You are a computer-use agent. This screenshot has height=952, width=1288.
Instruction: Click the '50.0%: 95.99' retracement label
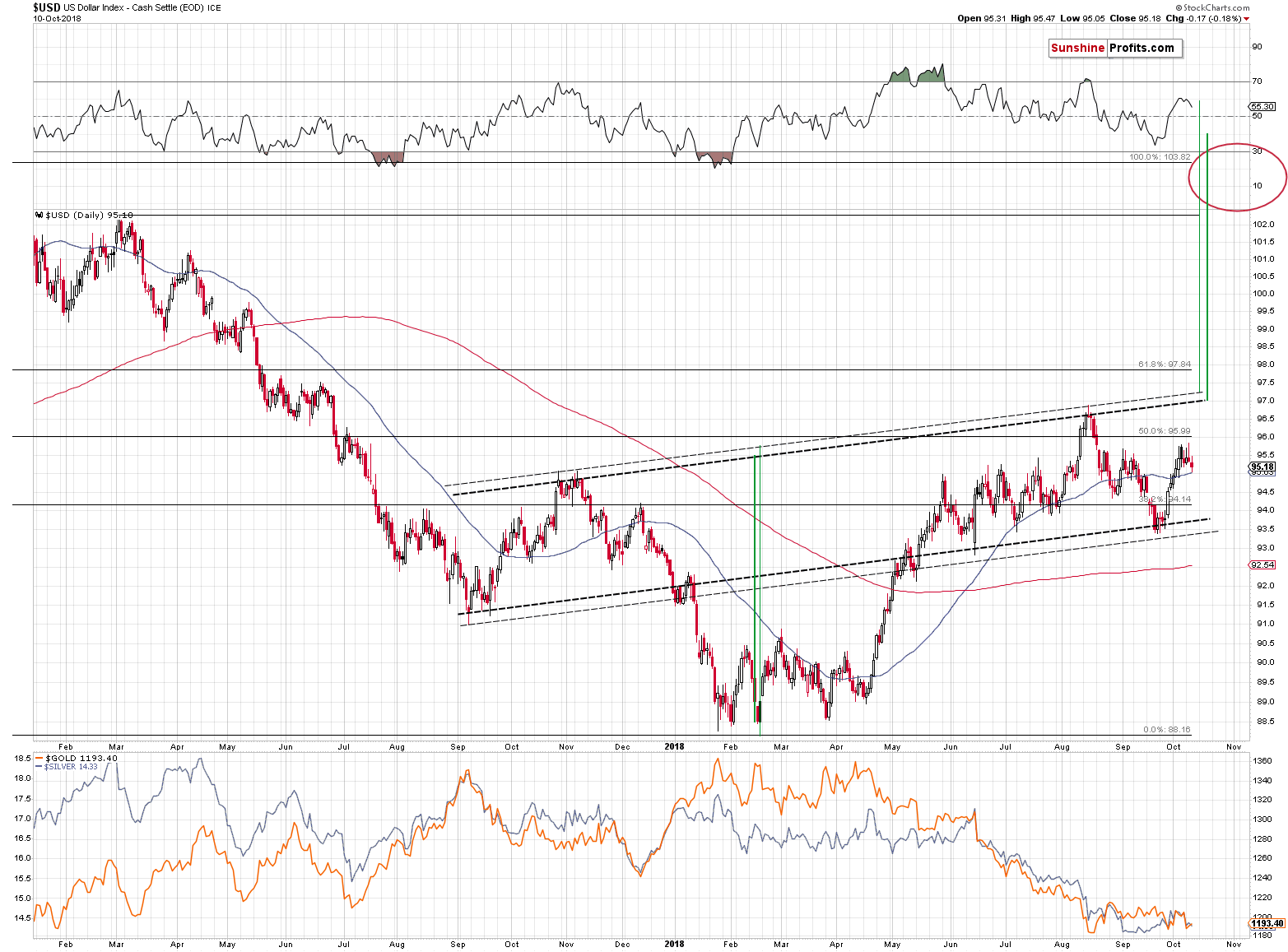coord(1165,430)
